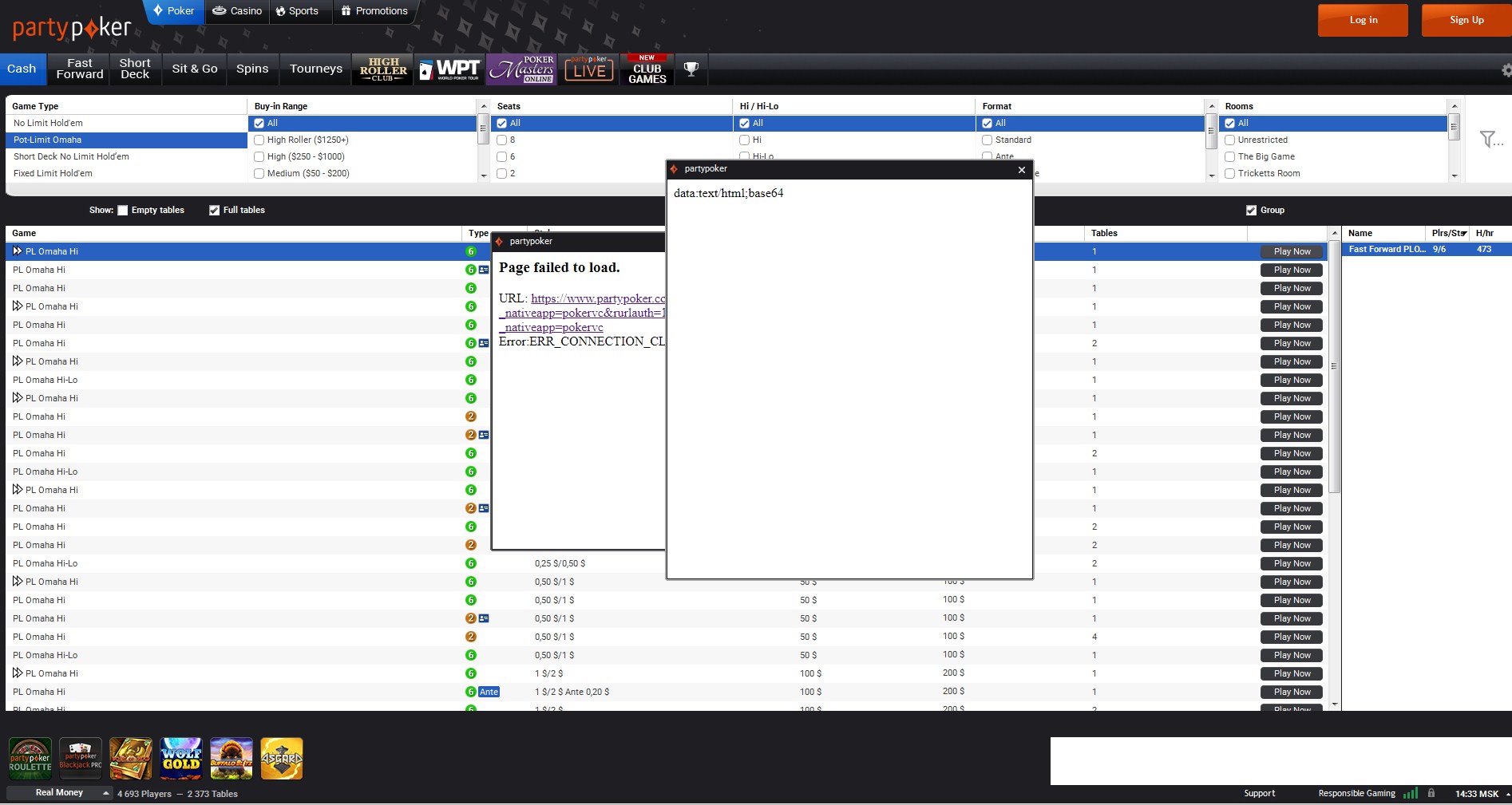Tick High Roller ($1250+) buy-in checkbox

tap(259, 140)
